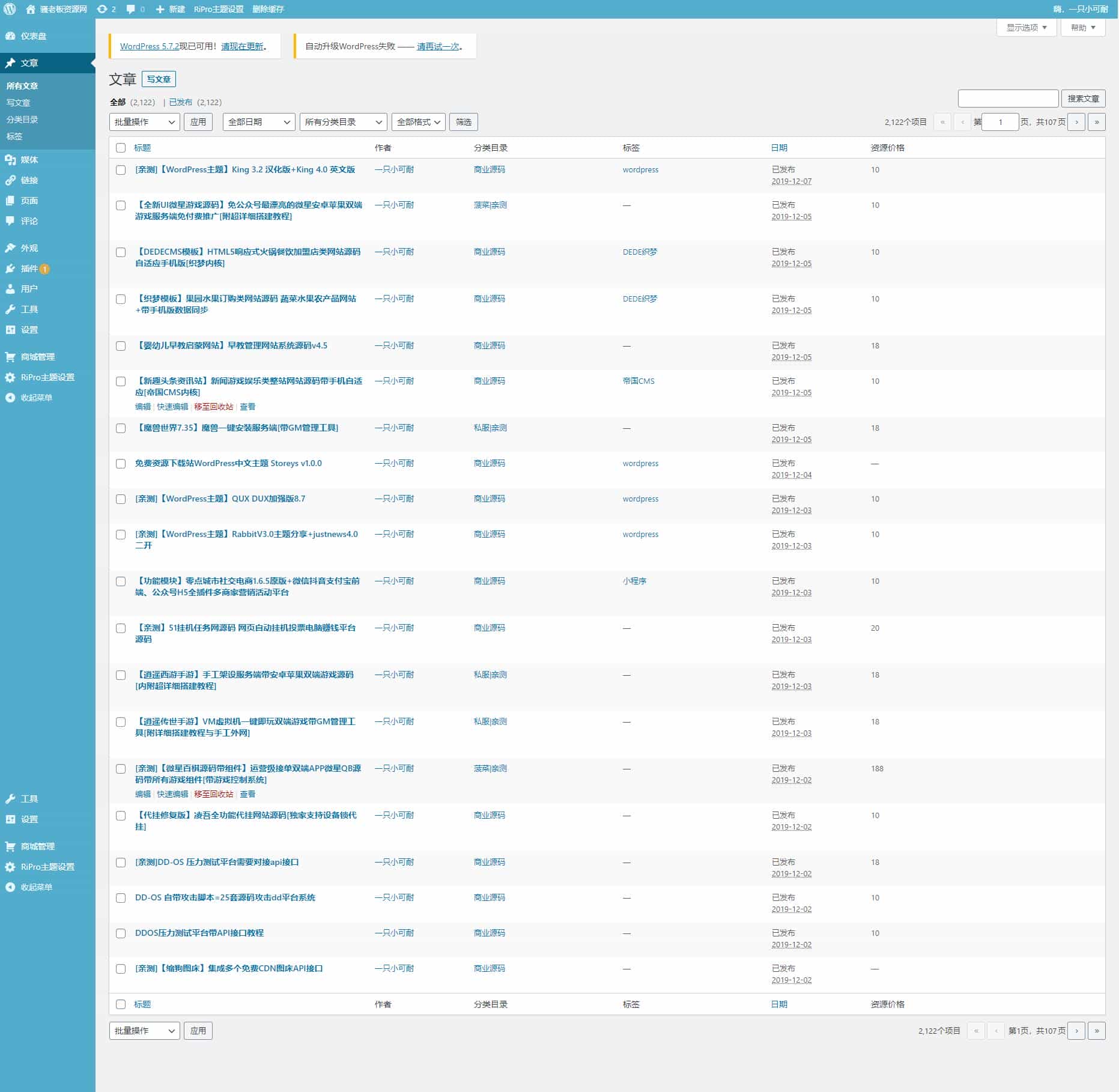The width and height of the screenshot is (1119, 1092).
Task: Click the 写文章 button beside the heading
Action: click(x=159, y=79)
